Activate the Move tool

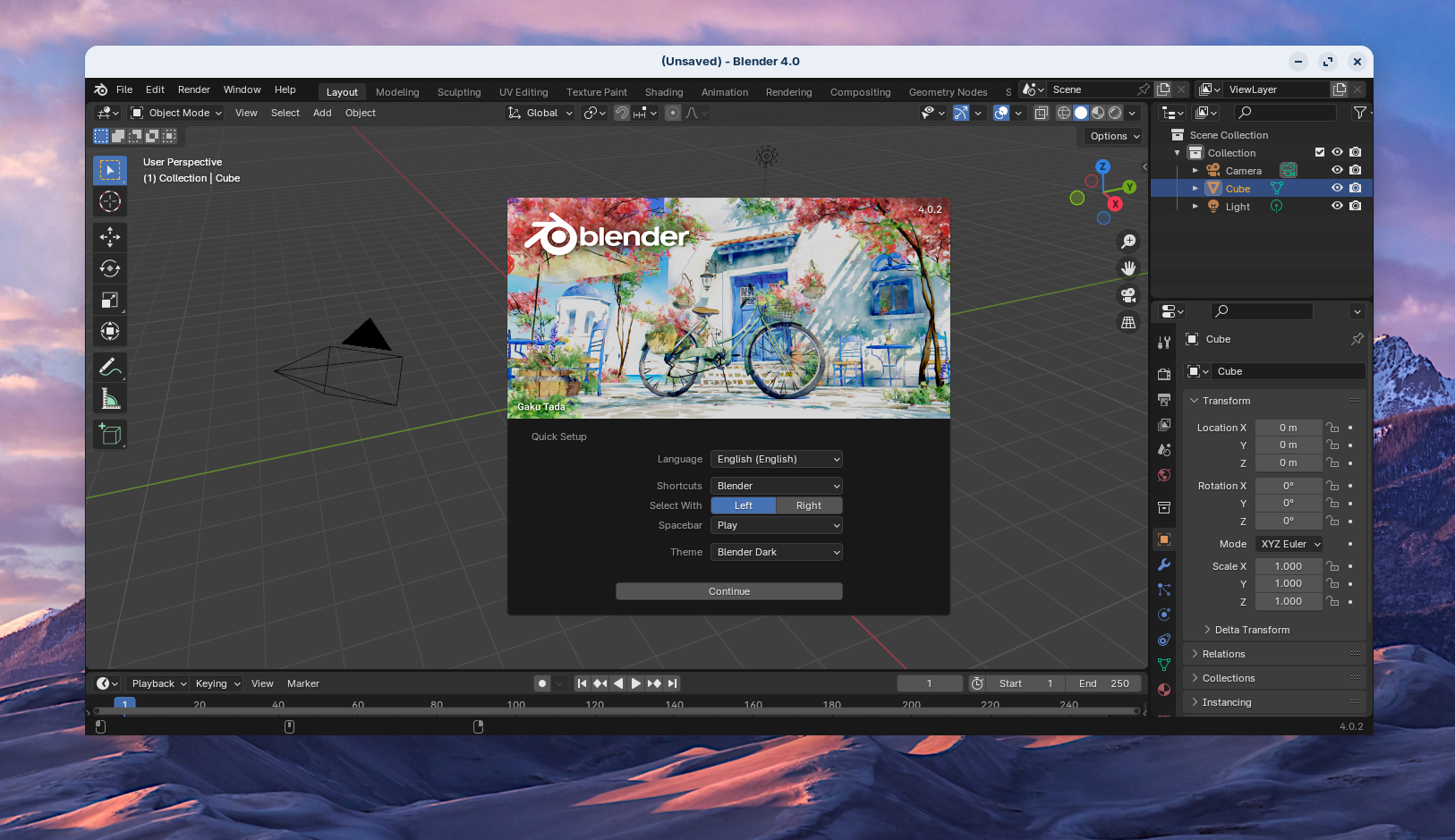[110, 237]
